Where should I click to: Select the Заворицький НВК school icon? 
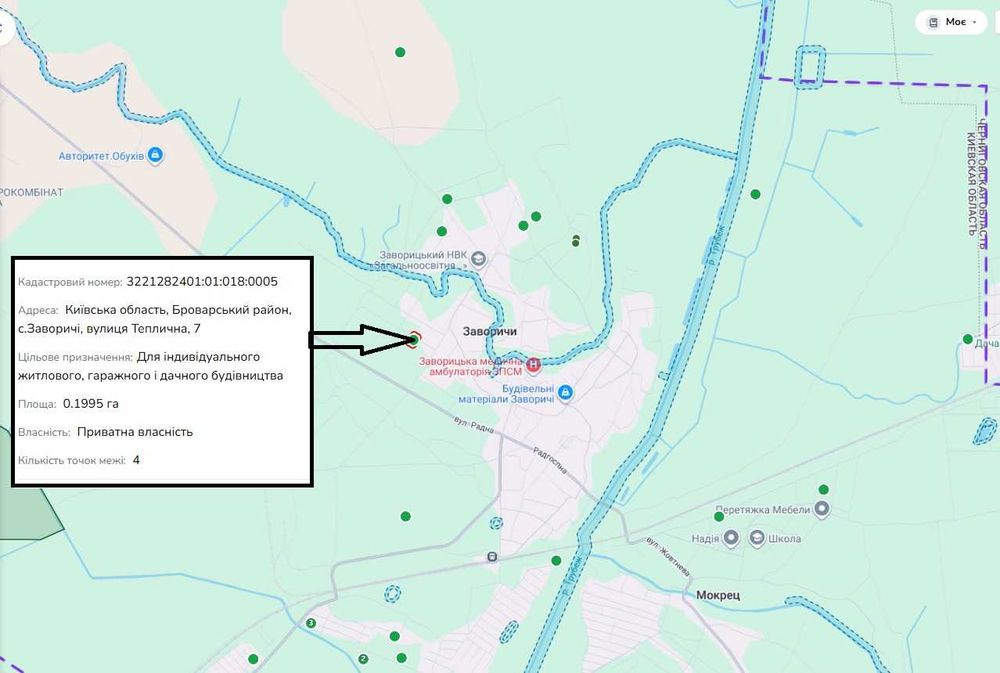[478, 260]
